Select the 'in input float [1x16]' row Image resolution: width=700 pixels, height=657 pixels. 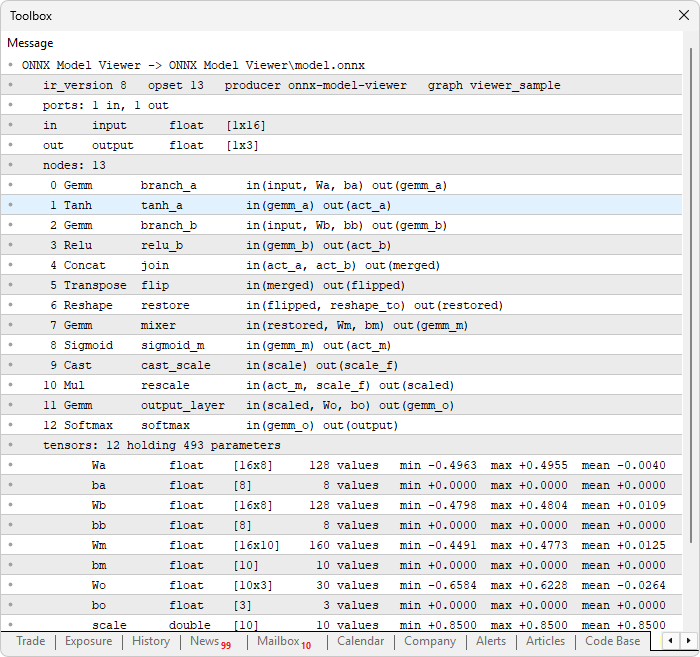click(x=341, y=125)
